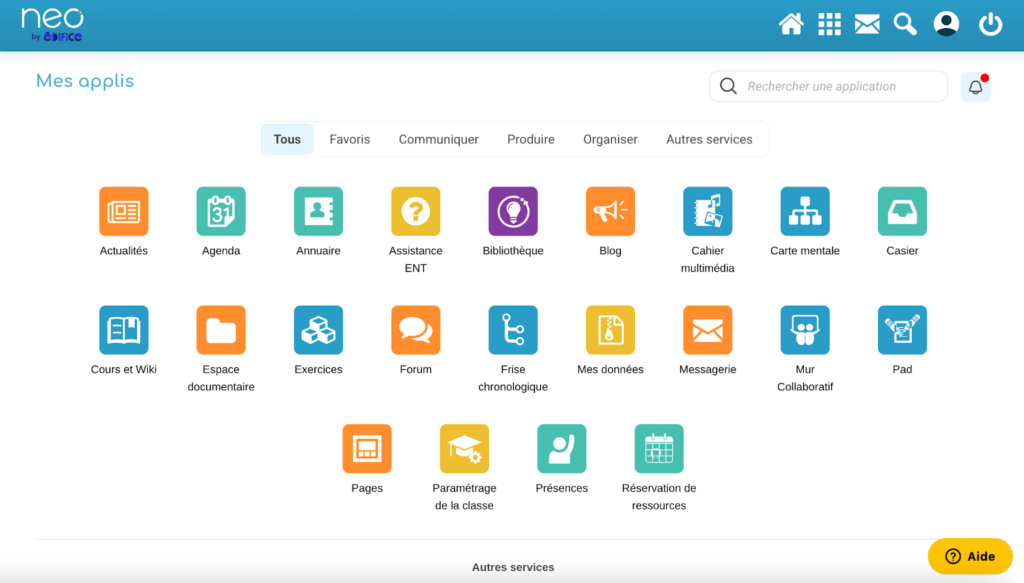The width and height of the screenshot is (1024, 583).
Task: Open the Casier app
Action: pos(902,212)
